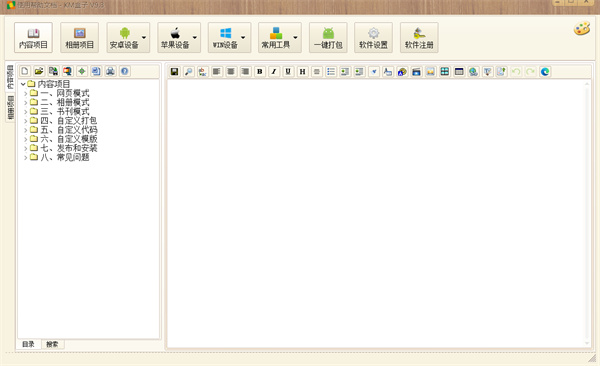Click the 软件注册 register button
Screen dimensions: 600x366
pyautogui.click(x=419, y=38)
